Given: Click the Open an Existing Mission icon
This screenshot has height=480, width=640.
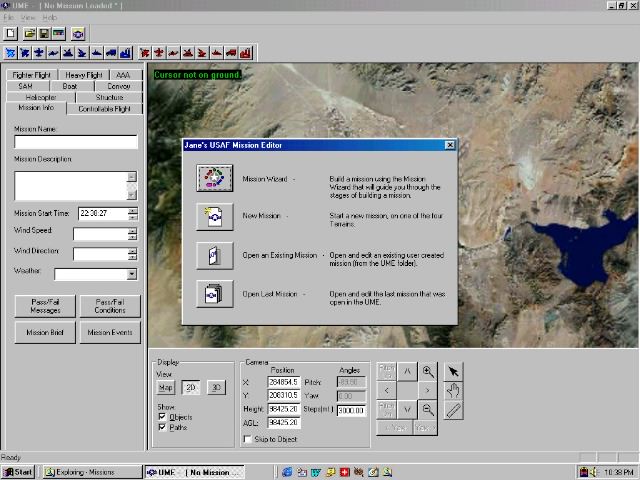Looking at the screenshot, I should tap(214, 255).
